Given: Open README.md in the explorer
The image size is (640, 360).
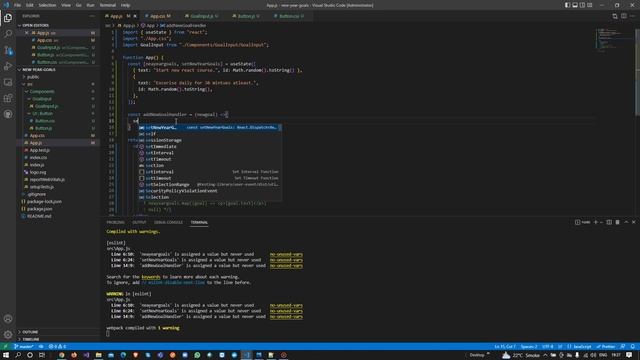Looking at the screenshot, I should pos(39,216).
